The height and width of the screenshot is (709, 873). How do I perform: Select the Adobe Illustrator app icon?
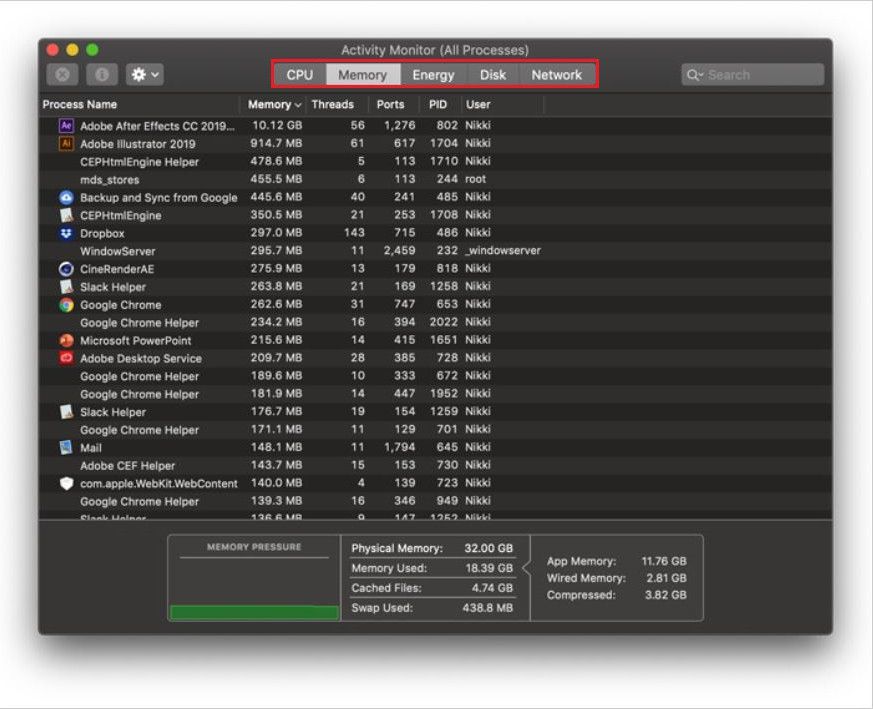pyautogui.click(x=66, y=143)
